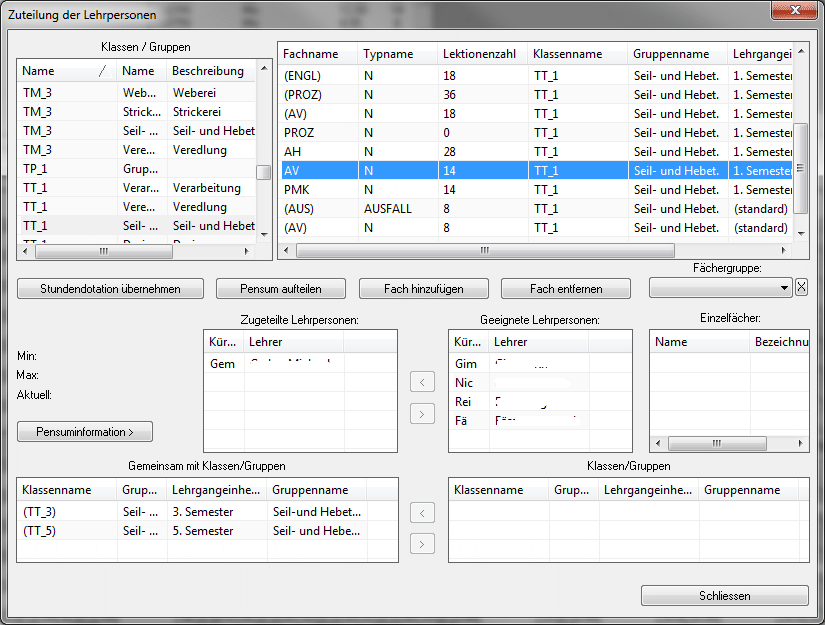
Task: Click right arrow between teacher lists
Action: tap(423, 413)
